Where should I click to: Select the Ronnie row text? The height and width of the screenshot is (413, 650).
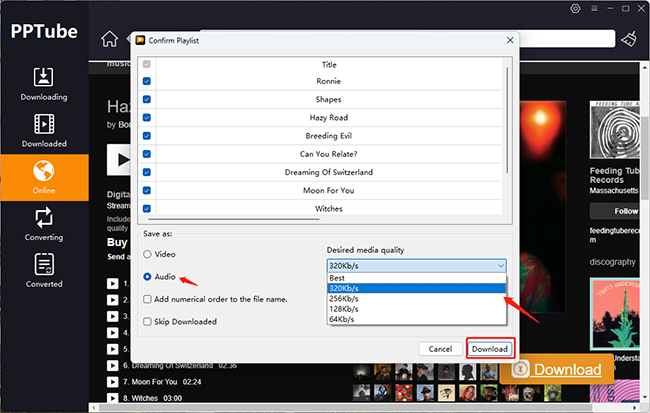point(328,81)
